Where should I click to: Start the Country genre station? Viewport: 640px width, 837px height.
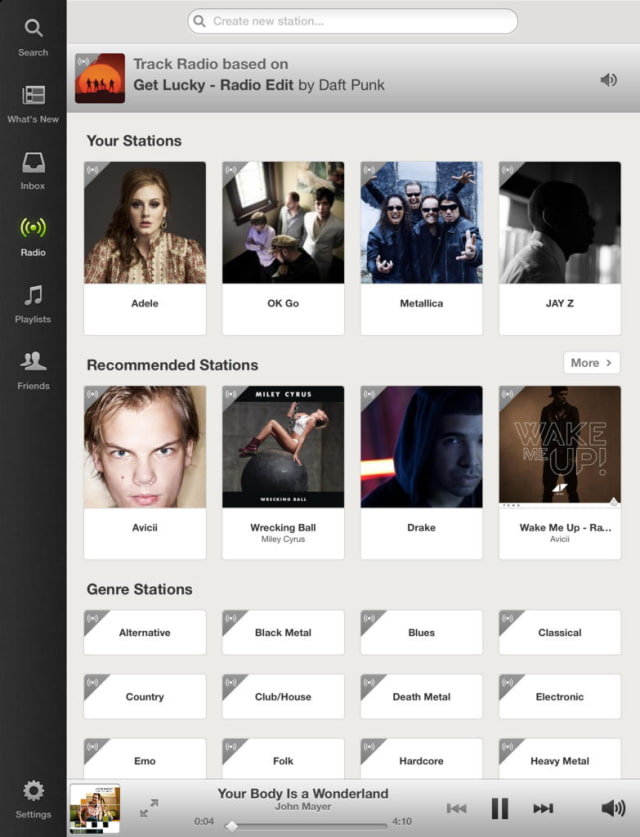[145, 697]
